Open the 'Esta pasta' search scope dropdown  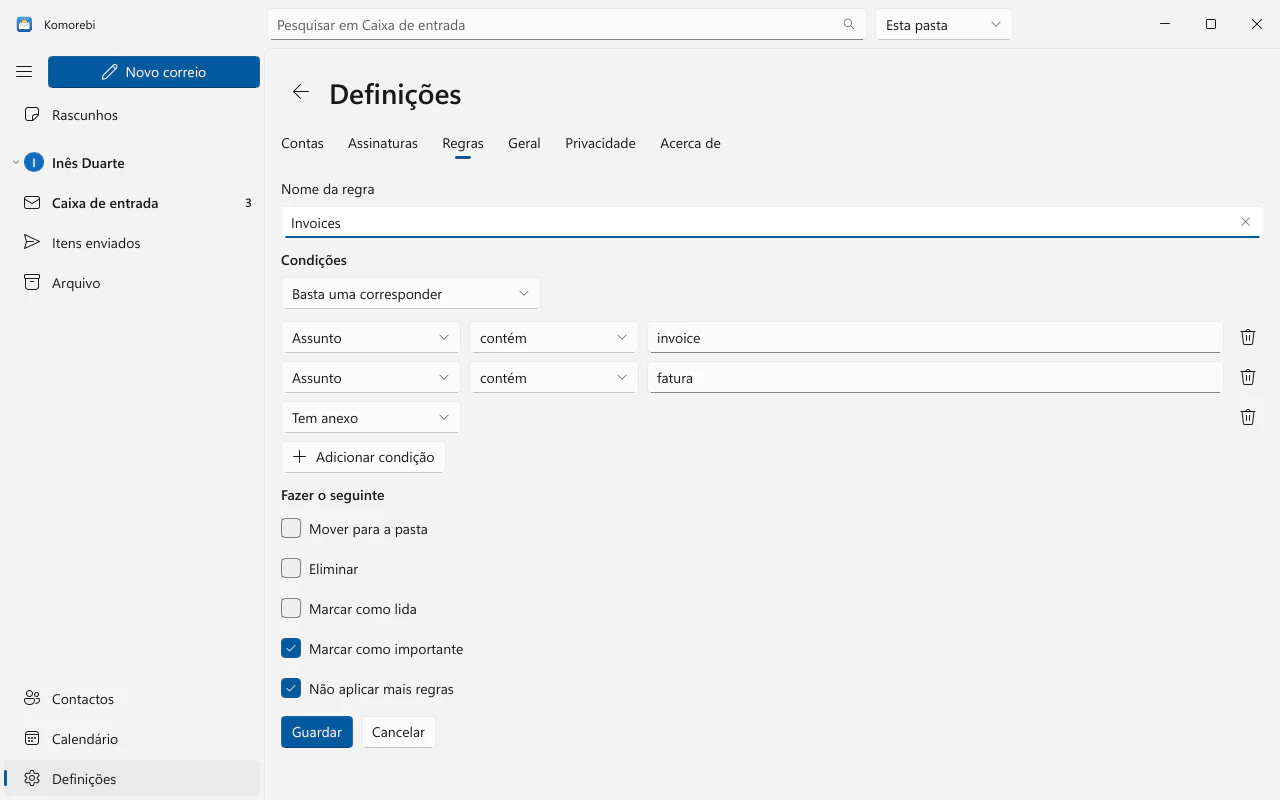pyautogui.click(x=944, y=25)
